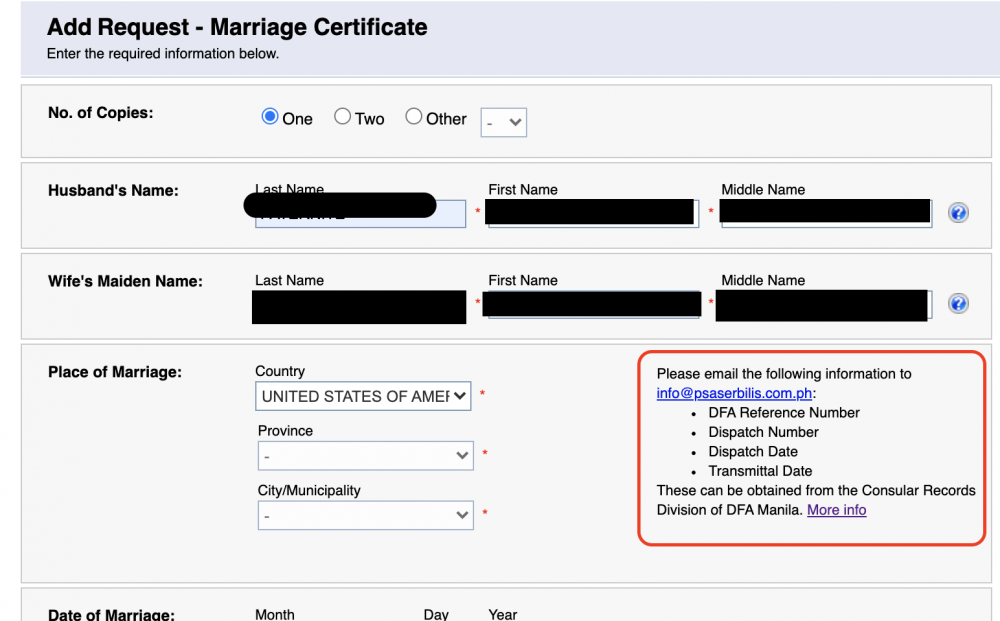Focus Husband's Last Name field
Viewport: 1000px width, 621px height.
click(360, 214)
